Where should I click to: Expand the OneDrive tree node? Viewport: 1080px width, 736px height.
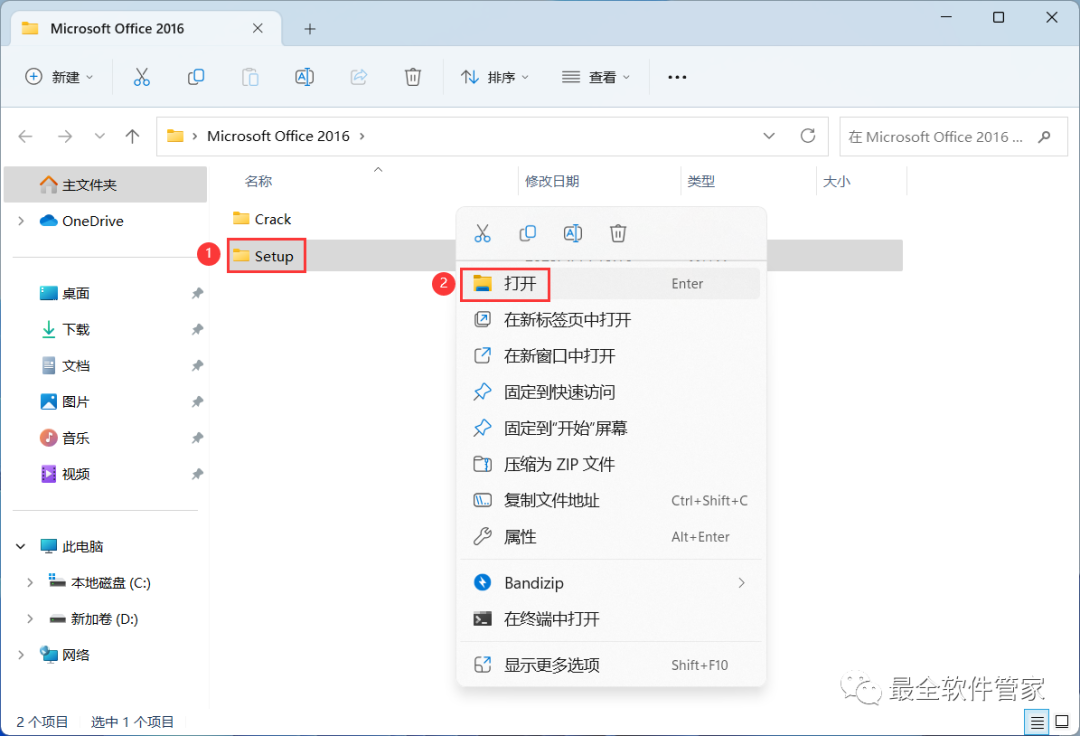click(x=21, y=221)
